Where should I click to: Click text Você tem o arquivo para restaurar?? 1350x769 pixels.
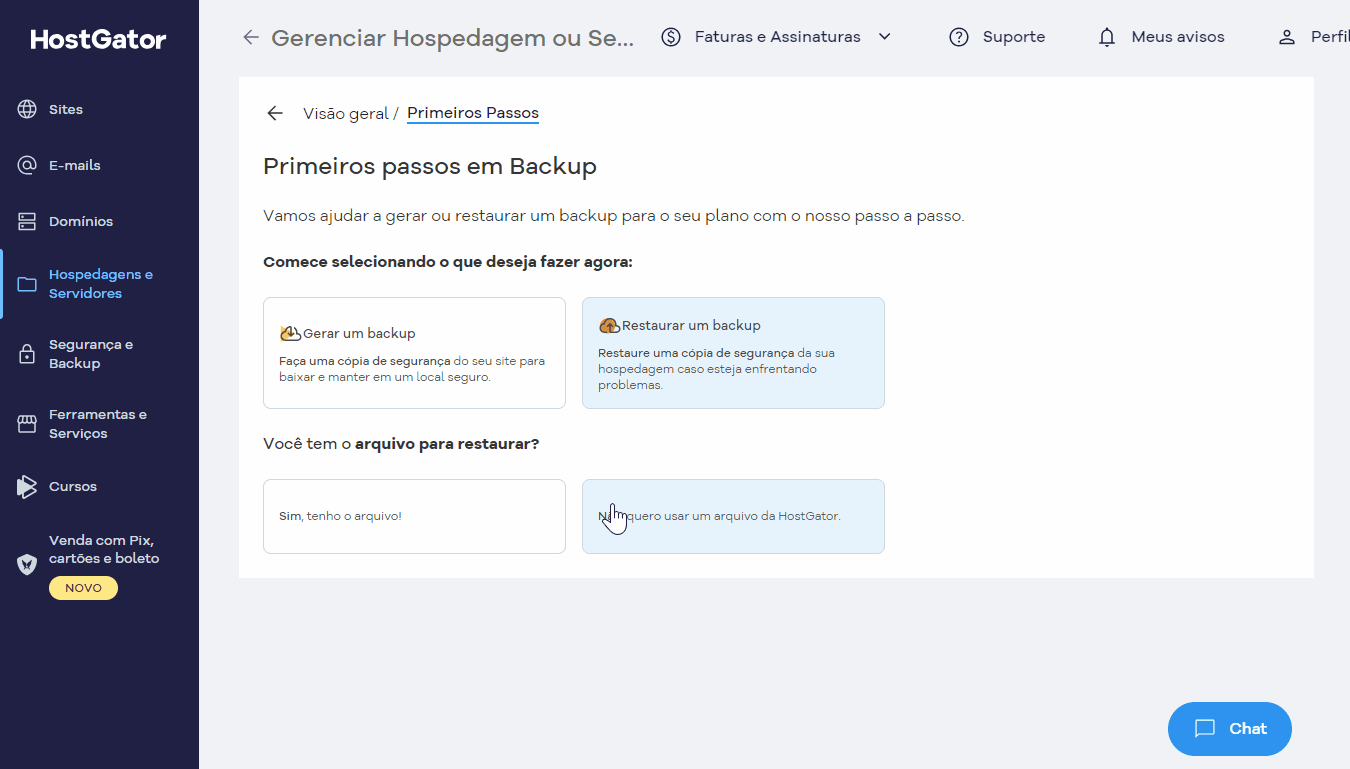401,443
